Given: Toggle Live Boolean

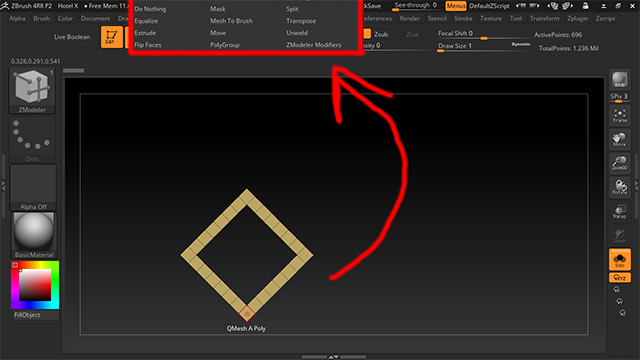Looking at the screenshot, I should point(72,37).
